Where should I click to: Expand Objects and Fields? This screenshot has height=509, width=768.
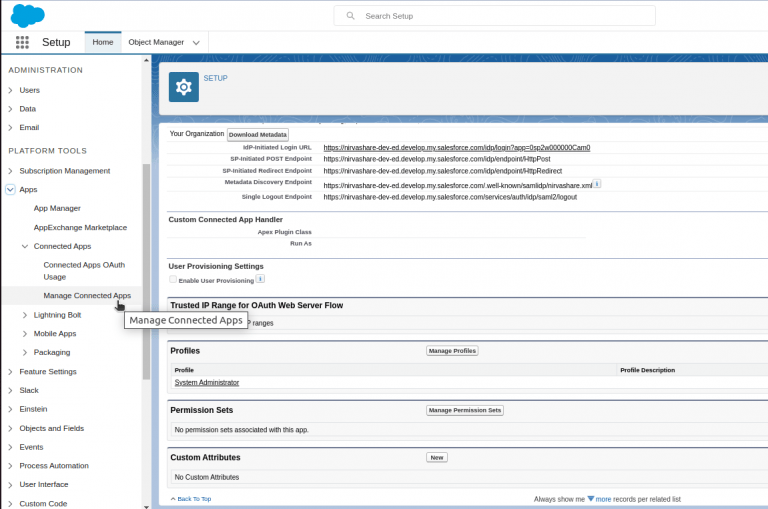(10, 428)
